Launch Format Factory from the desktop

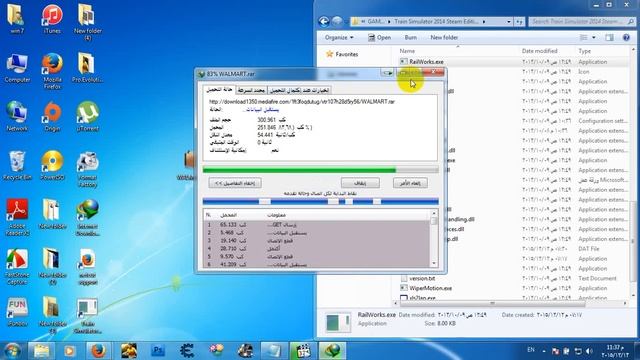pos(87,169)
